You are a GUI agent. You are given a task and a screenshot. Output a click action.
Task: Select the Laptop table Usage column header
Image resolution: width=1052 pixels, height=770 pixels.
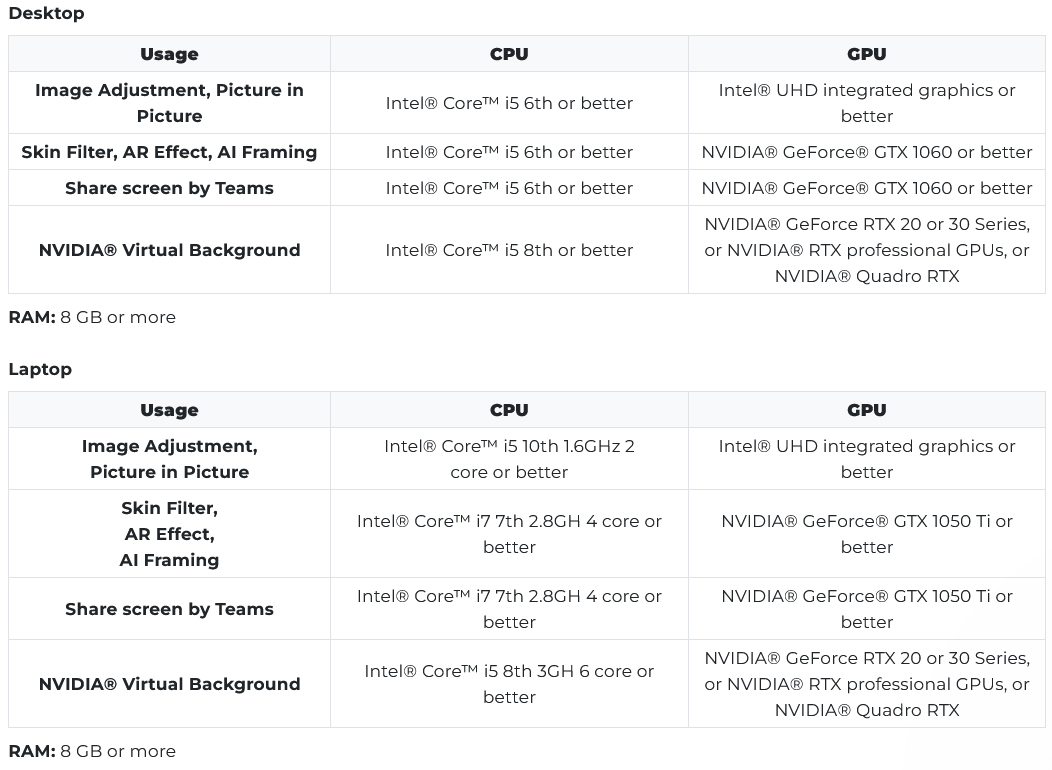click(169, 410)
